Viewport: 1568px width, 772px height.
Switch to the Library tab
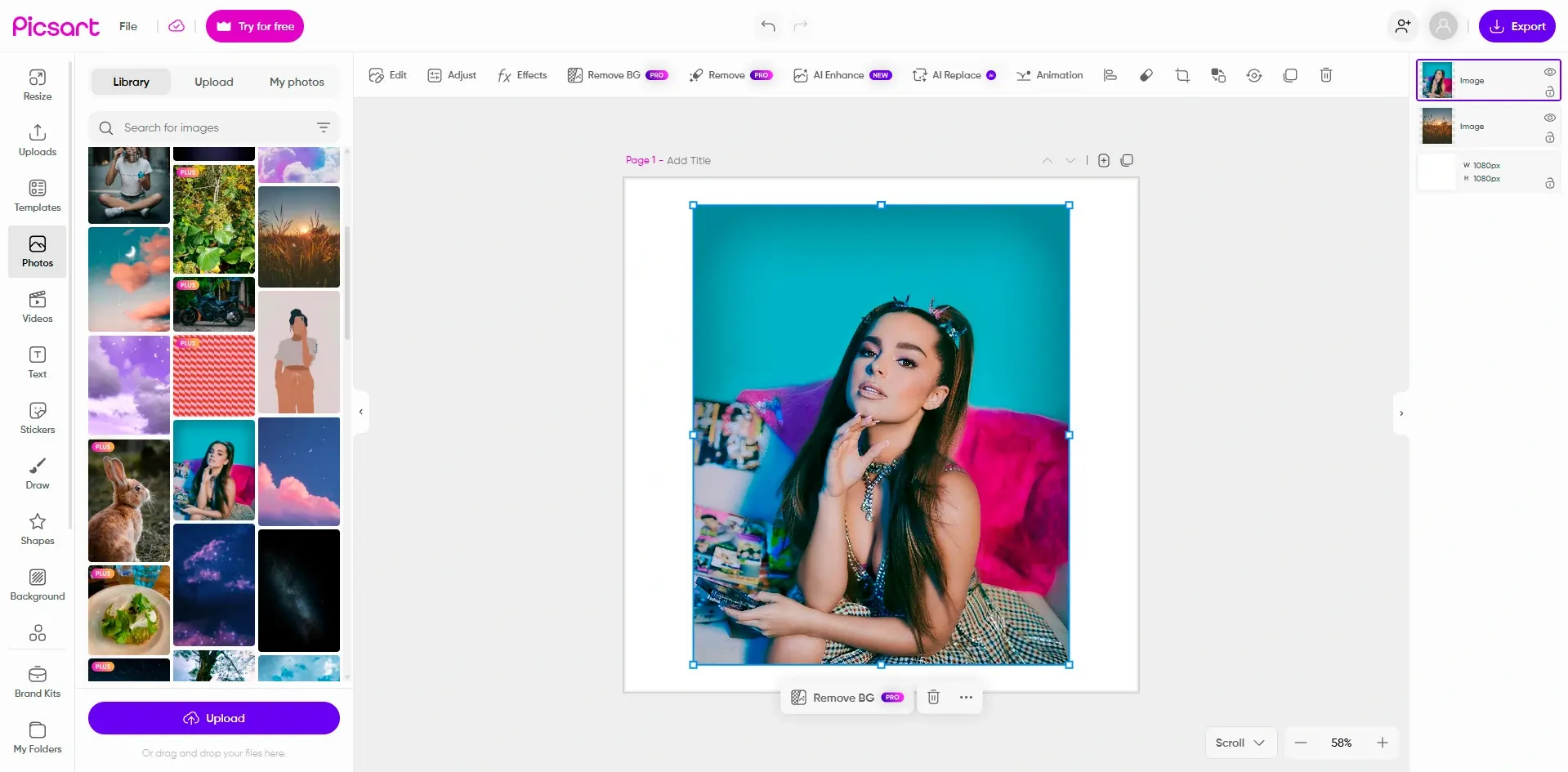coord(131,82)
